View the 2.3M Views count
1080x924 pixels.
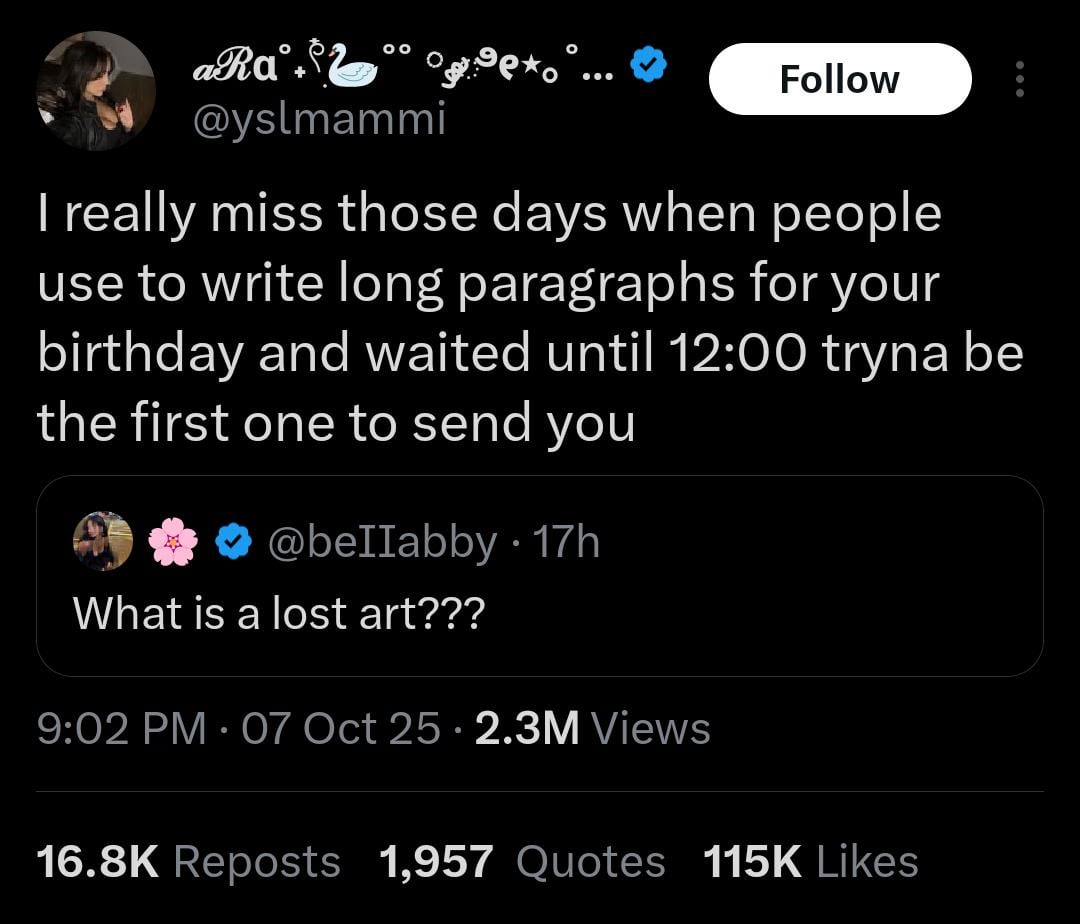[592, 729]
